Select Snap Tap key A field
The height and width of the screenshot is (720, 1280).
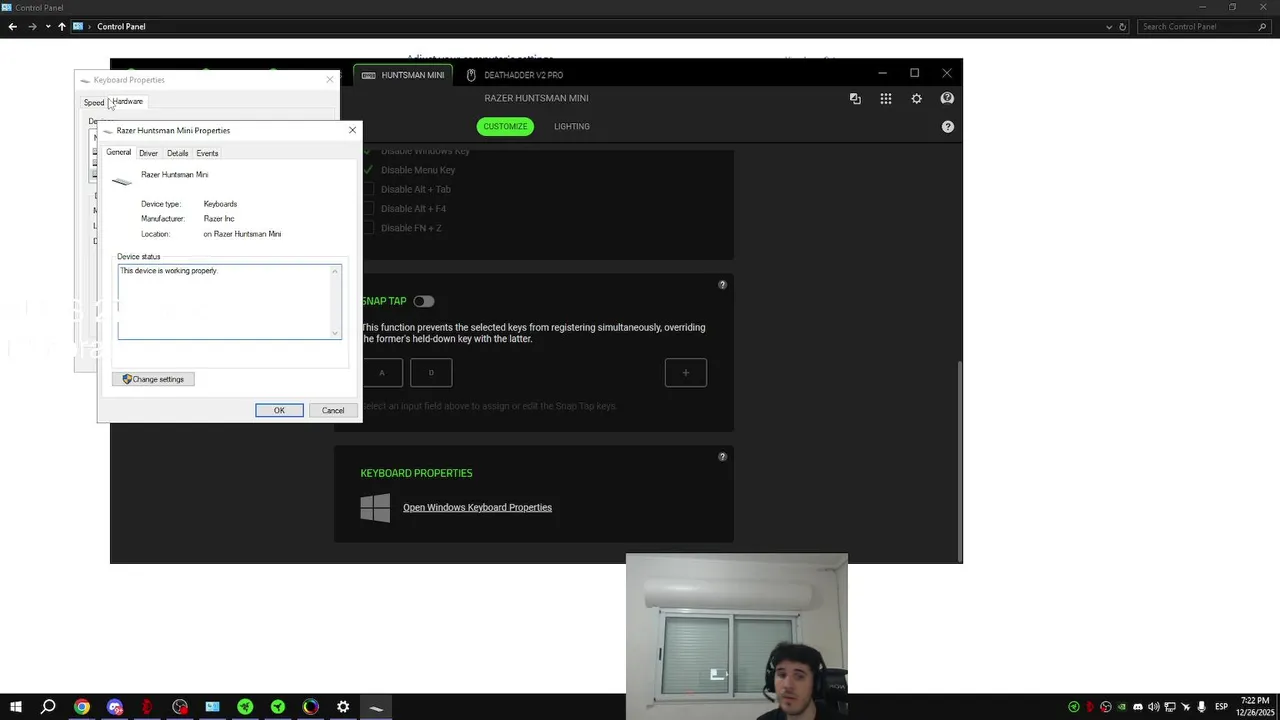pos(381,373)
